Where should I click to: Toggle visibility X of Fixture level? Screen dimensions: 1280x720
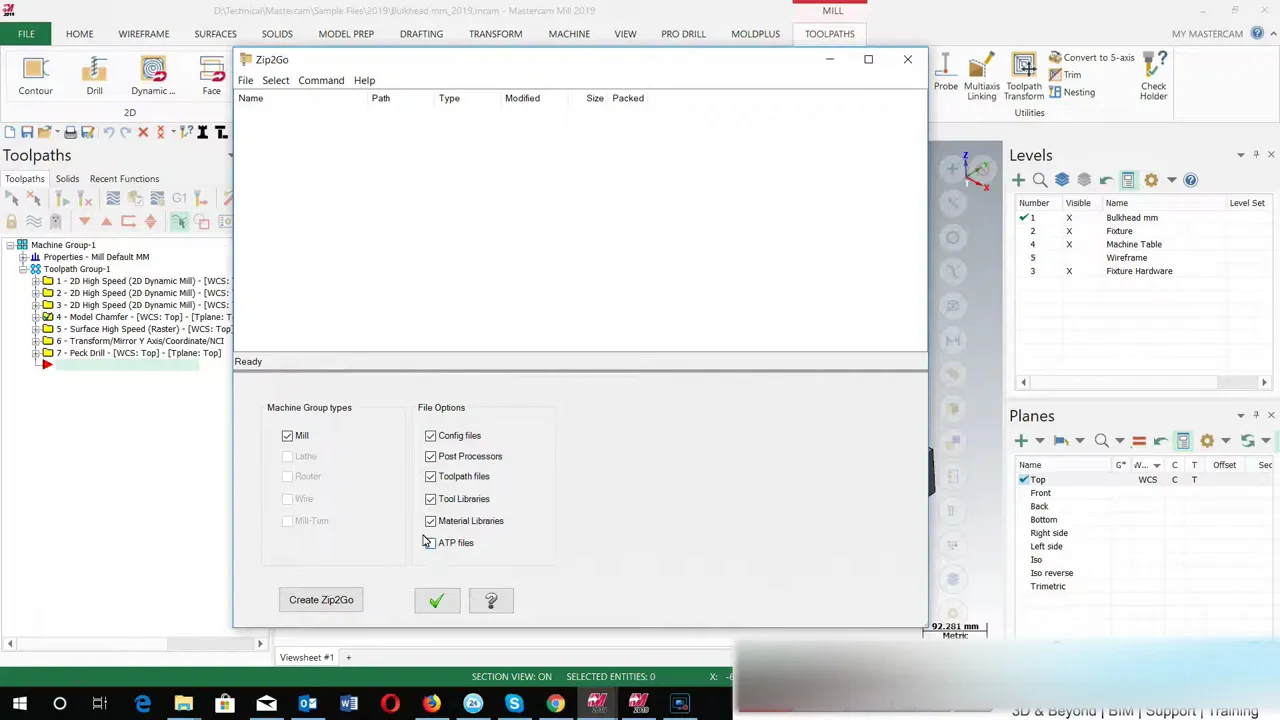click(1069, 231)
